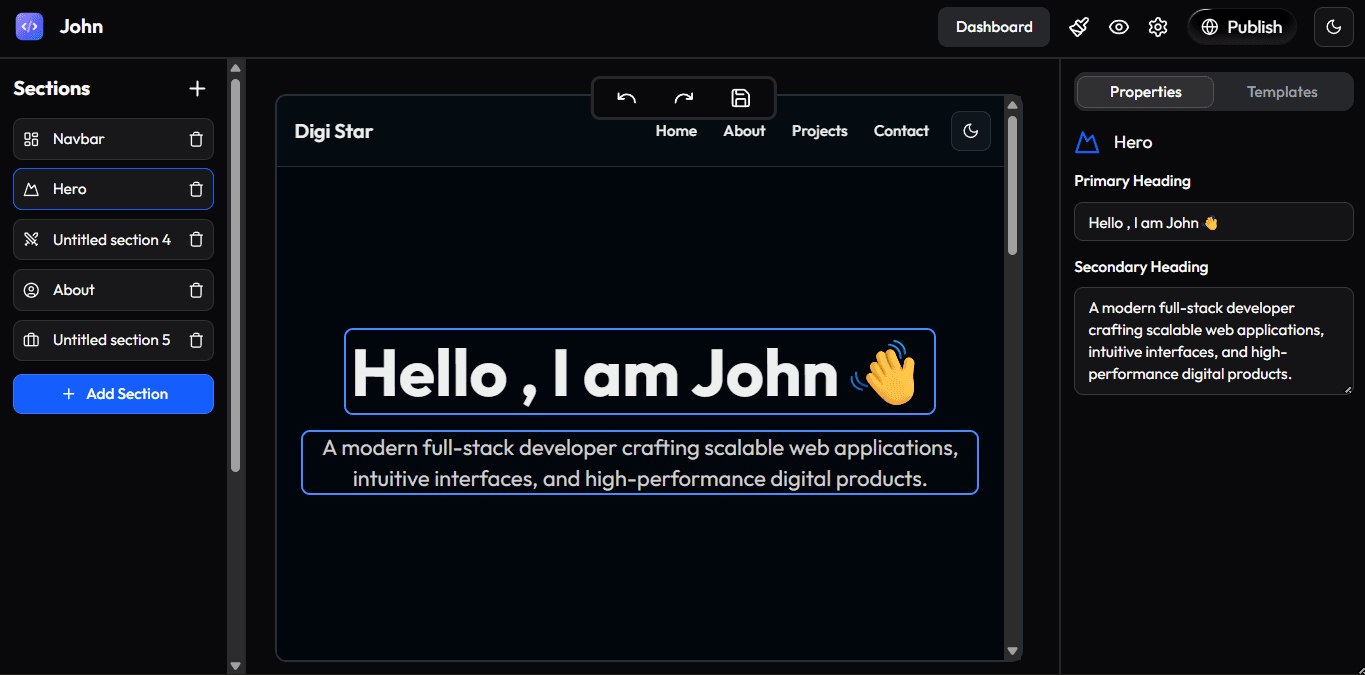Toggle dark mode in Digi Star navbar
The height and width of the screenshot is (675, 1365).
(970, 131)
